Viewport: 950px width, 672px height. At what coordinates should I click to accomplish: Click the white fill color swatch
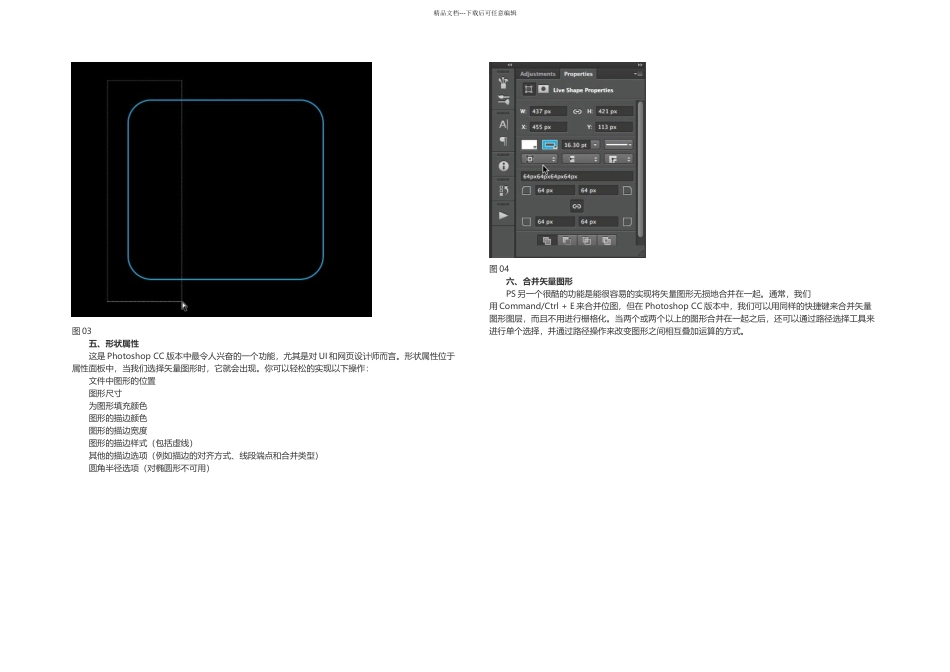click(529, 145)
